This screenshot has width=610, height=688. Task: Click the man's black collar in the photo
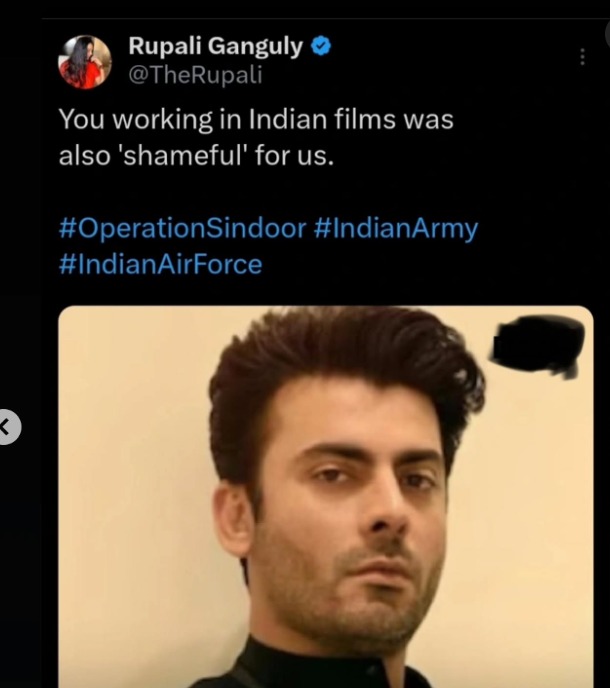300,668
